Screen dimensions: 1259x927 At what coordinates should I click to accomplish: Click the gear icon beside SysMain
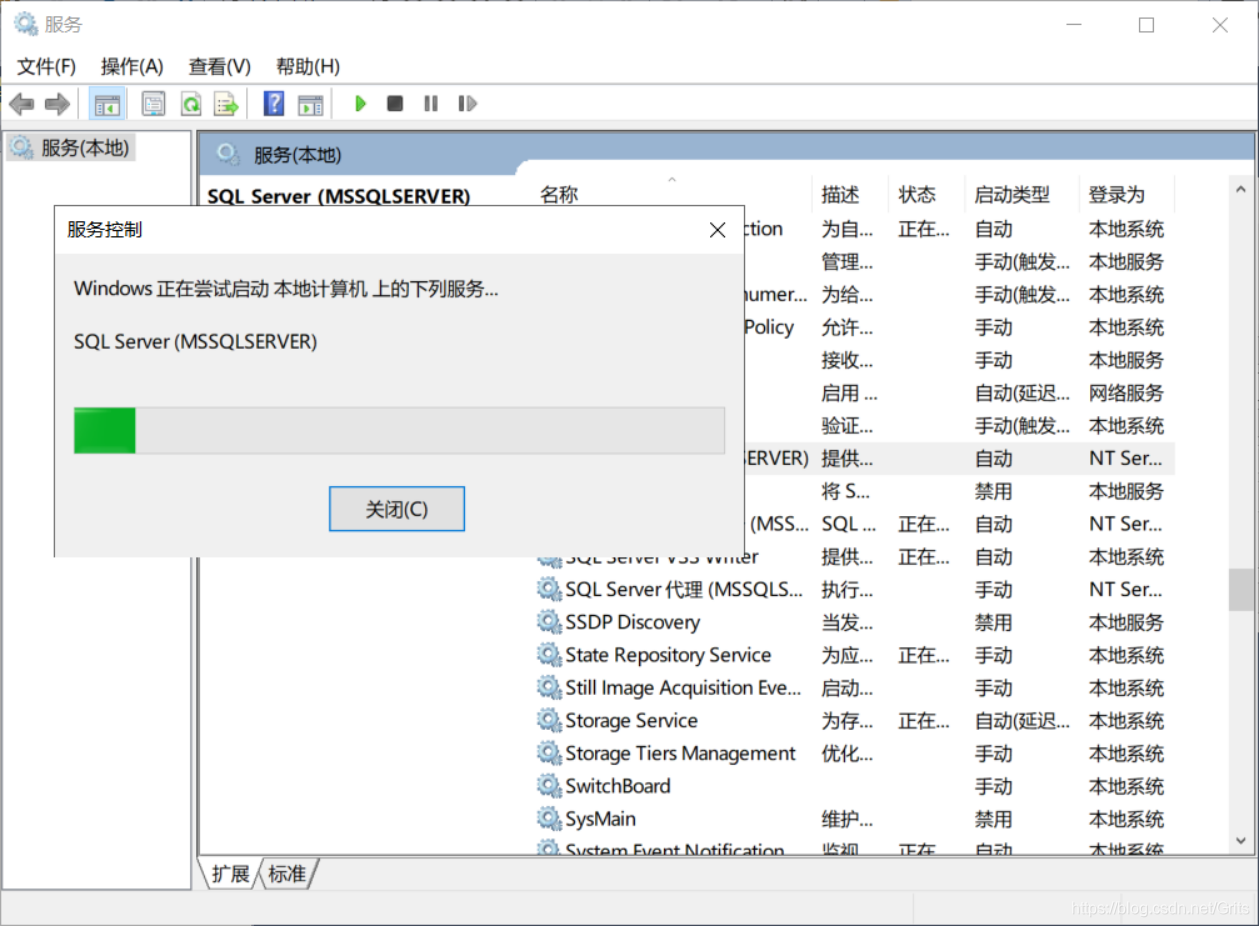[549, 819]
